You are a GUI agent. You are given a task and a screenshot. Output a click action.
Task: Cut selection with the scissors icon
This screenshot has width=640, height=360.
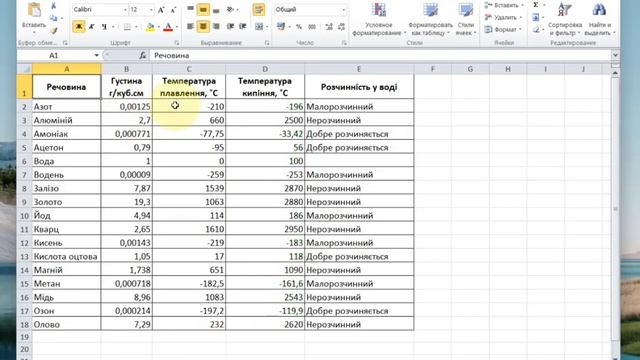click(x=53, y=6)
